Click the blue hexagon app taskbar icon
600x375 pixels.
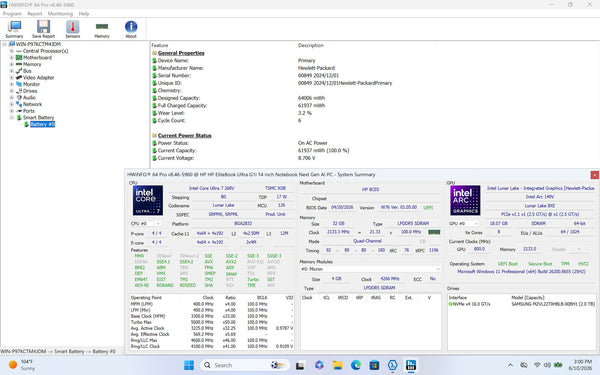point(392,365)
